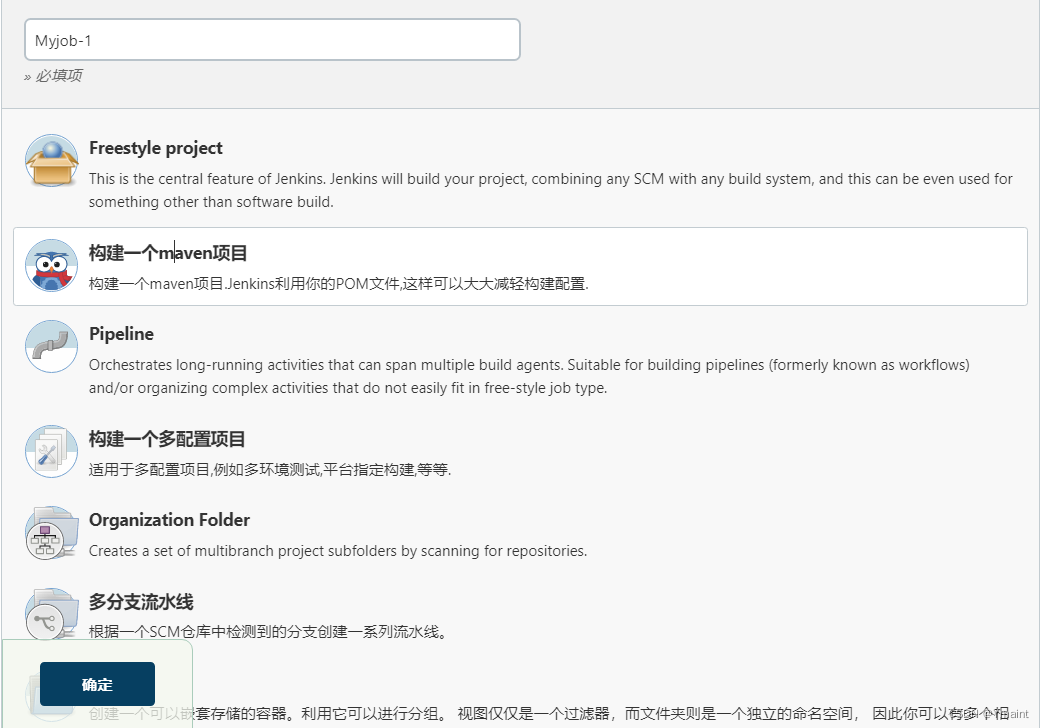Select the Organization Folder title

pos(169,520)
